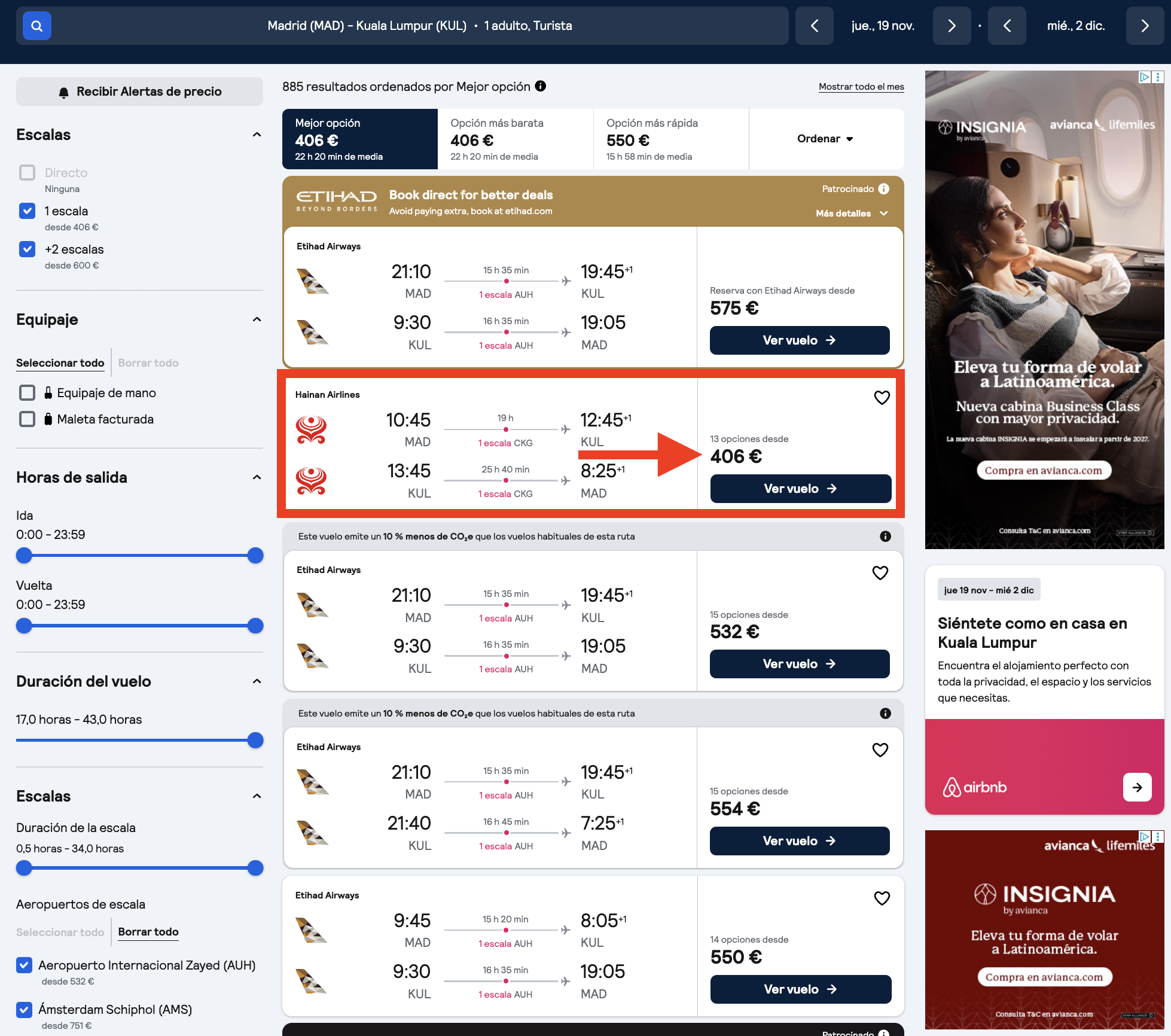1171x1036 pixels.
Task: Click CO₂ emissions info icon above 532 € flight
Action: pos(885,537)
